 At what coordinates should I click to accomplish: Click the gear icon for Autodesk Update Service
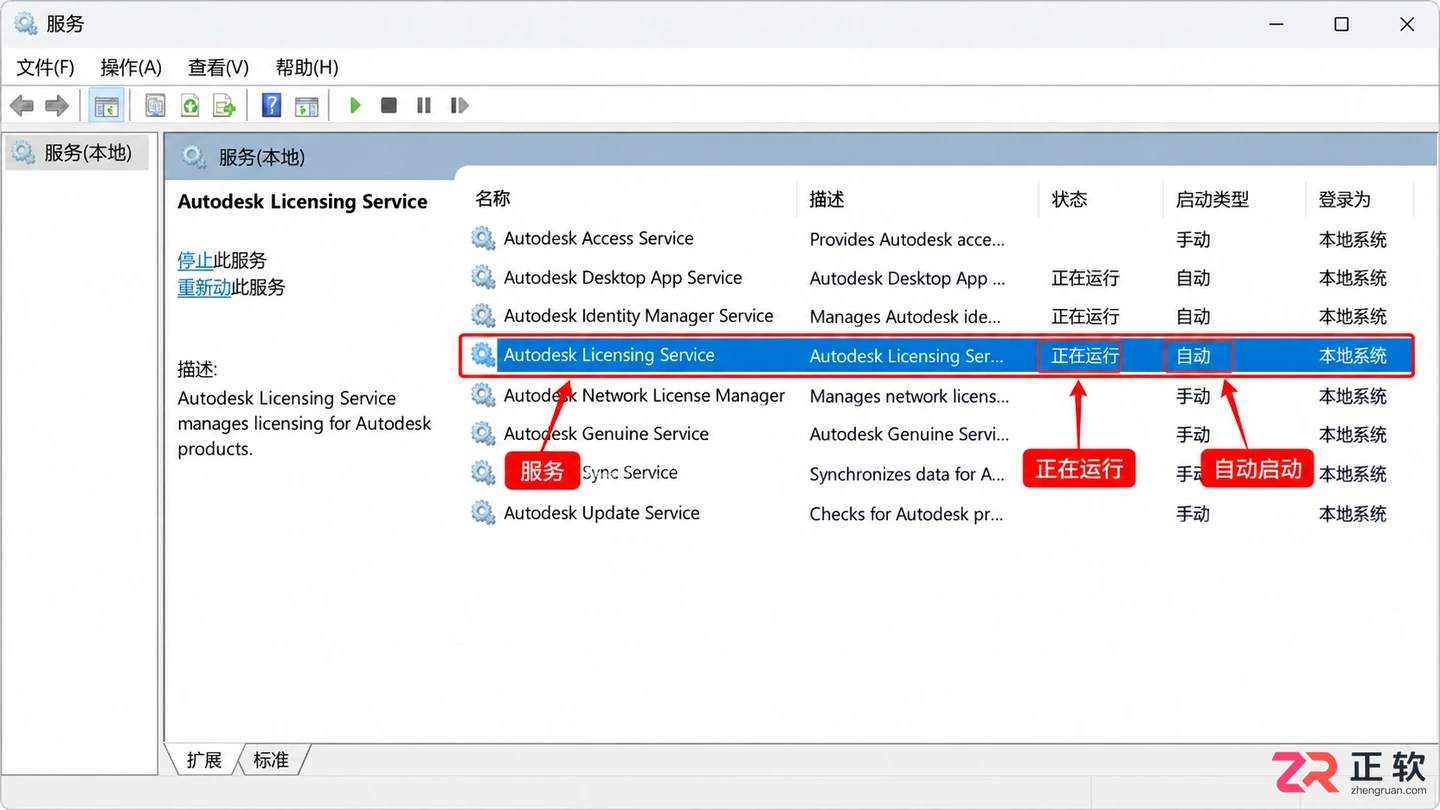483,513
